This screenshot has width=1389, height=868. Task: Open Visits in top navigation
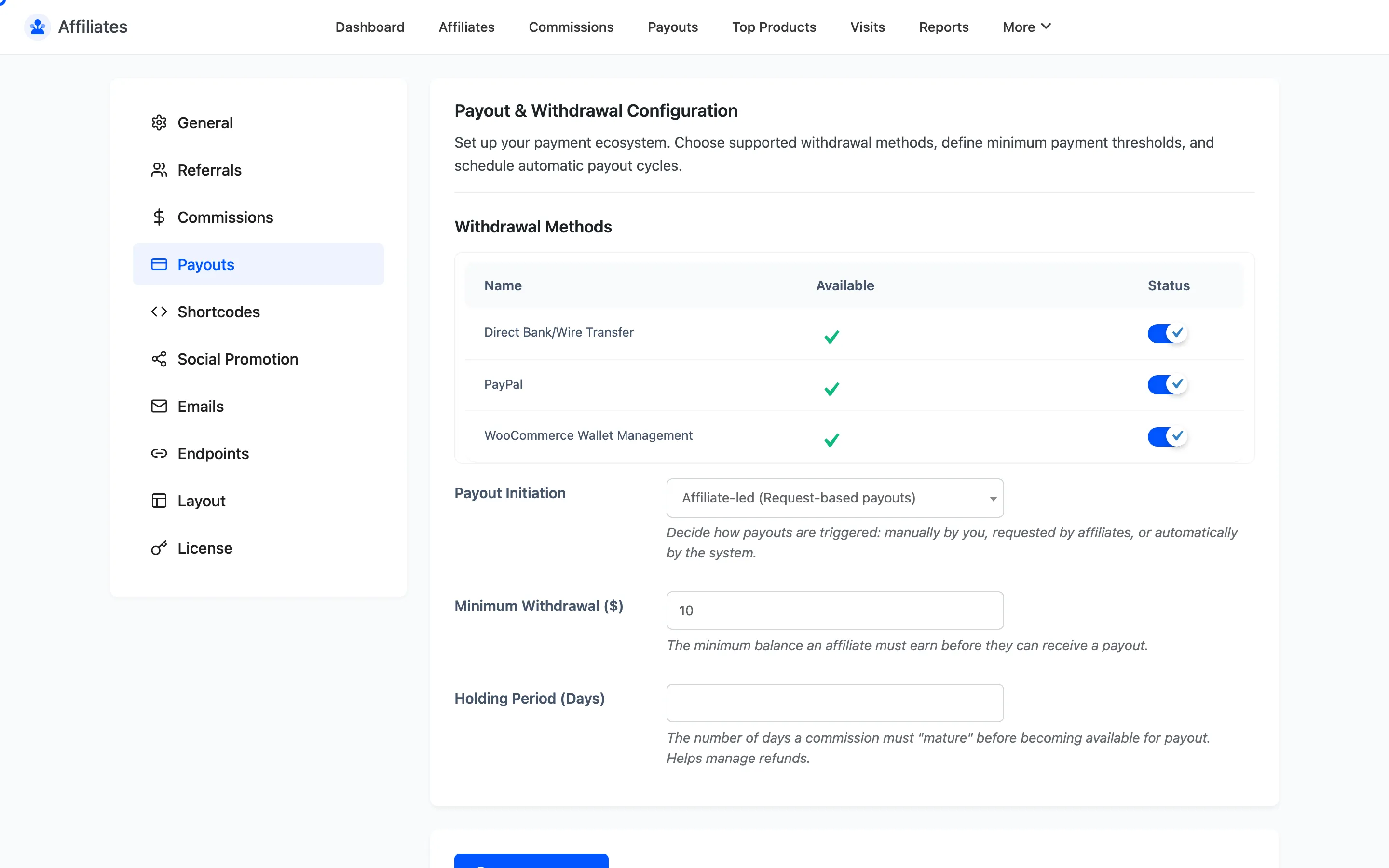pos(867,27)
